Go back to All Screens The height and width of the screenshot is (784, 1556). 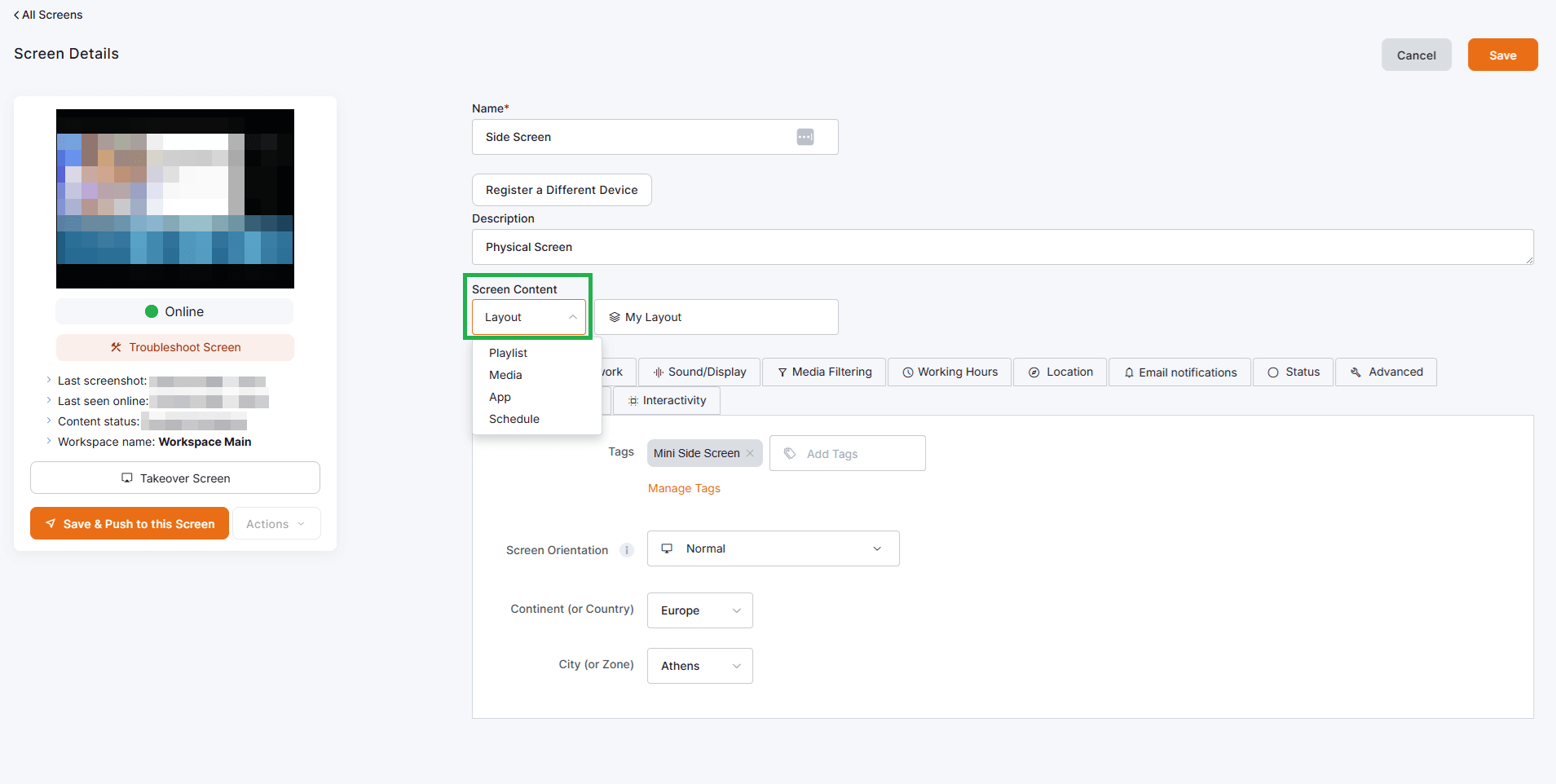48,15
